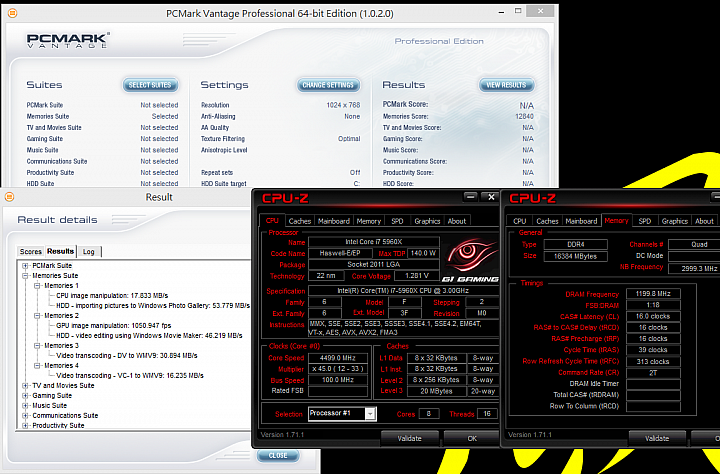The image size is (720, 474).
Task: Collapse the Memories 2 node
Action: tap(37, 316)
